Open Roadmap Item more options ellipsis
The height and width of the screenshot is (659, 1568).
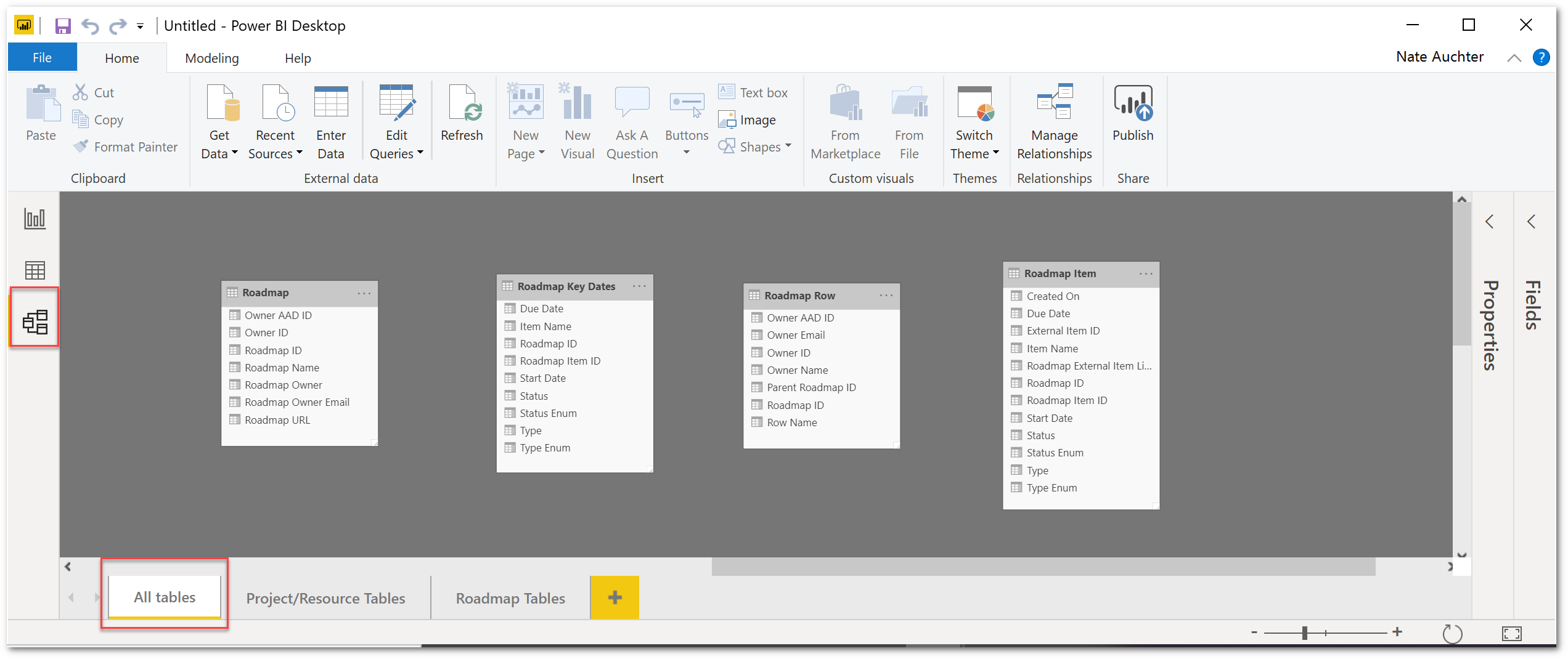(1146, 273)
